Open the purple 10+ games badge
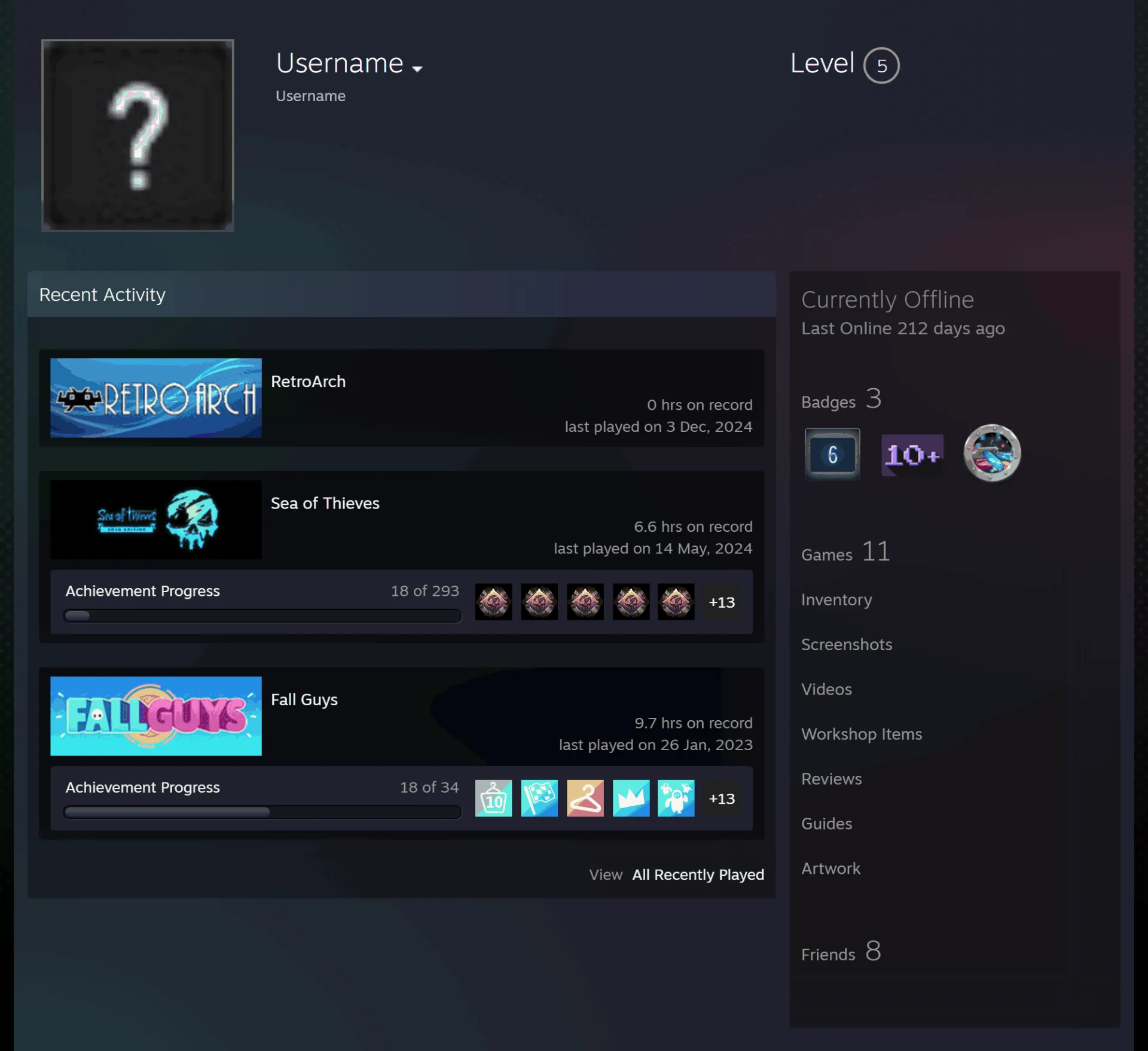This screenshot has height=1051, width=1148. click(x=912, y=455)
